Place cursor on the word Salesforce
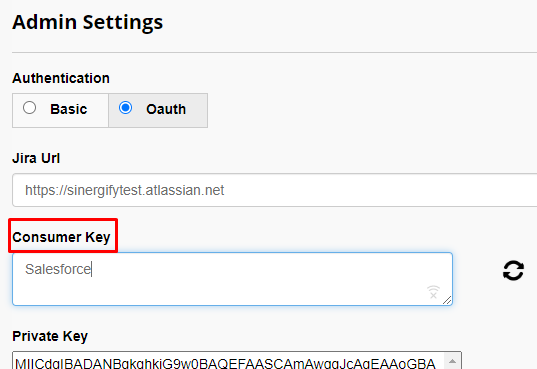537x369 pixels. pyautogui.click(x=58, y=269)
